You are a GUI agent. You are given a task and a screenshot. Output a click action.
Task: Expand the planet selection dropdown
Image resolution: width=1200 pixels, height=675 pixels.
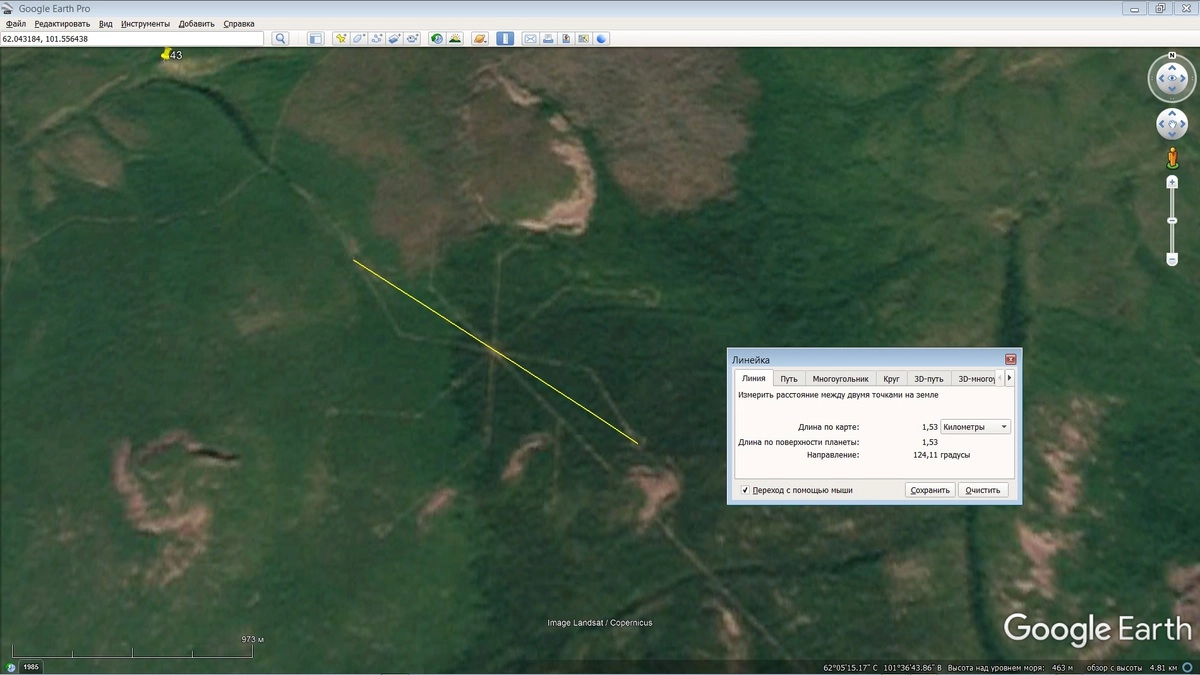(x=481, y=39)
